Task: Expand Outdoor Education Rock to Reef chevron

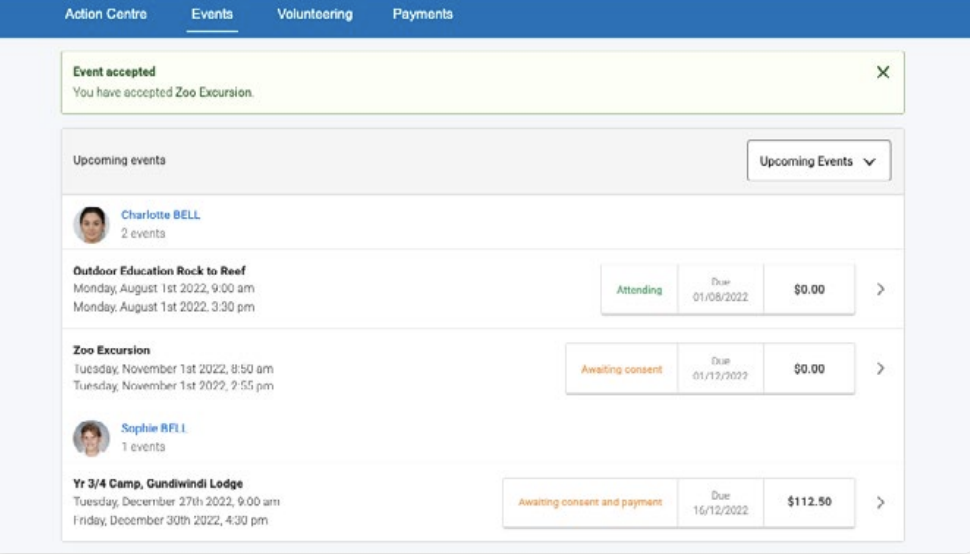Action: [880, 289]
